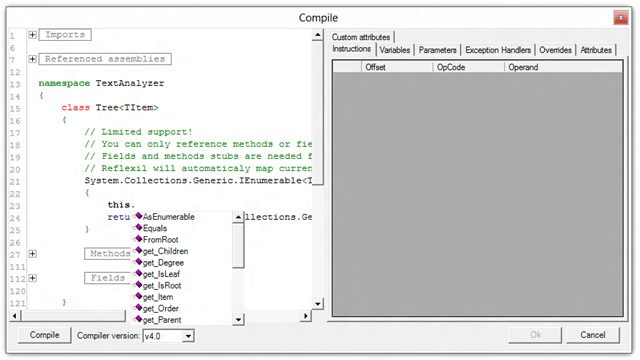Click editor horizontal scroll left arrow

(15, 316)
